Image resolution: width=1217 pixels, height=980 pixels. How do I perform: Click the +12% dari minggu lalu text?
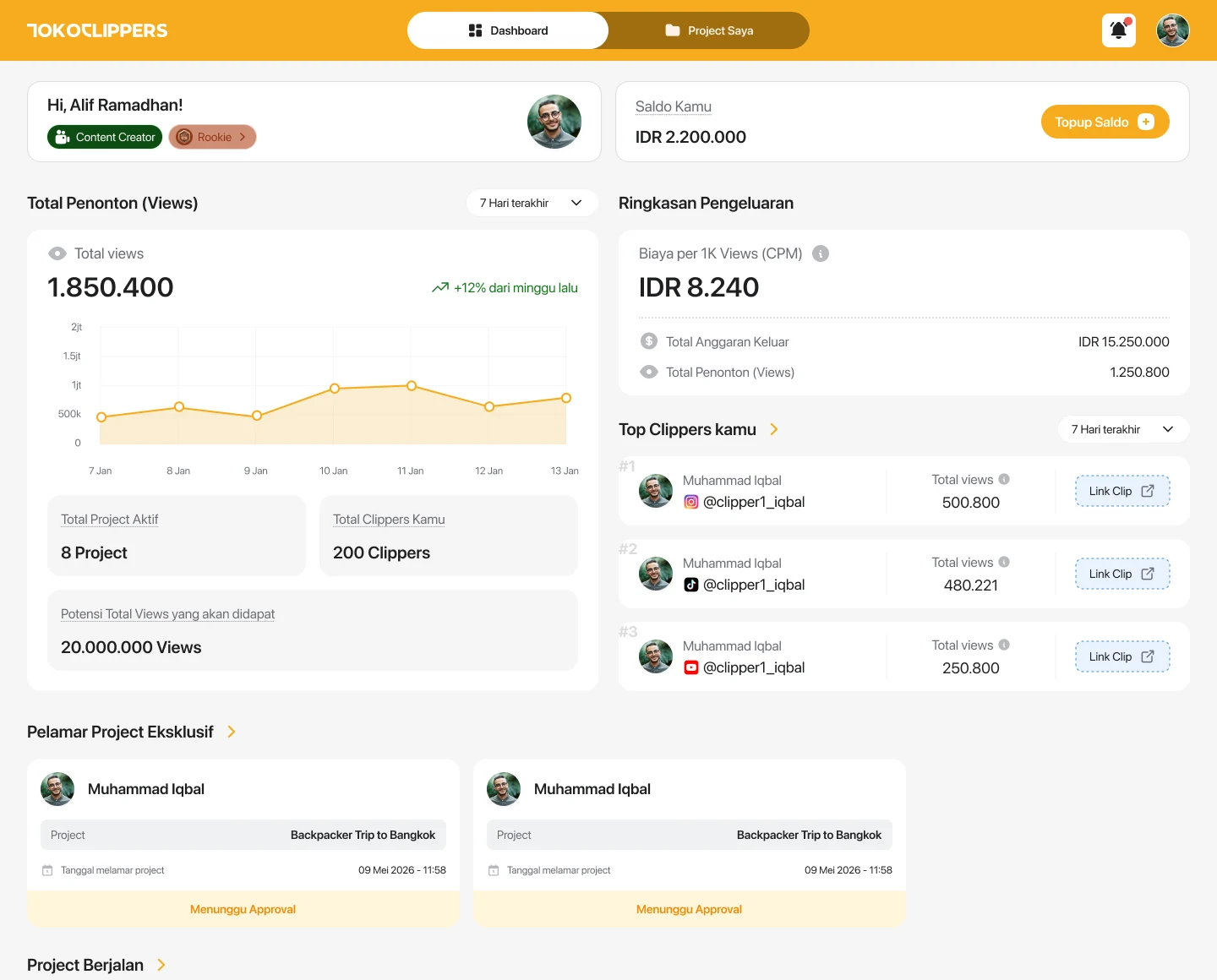pos(516,287)
